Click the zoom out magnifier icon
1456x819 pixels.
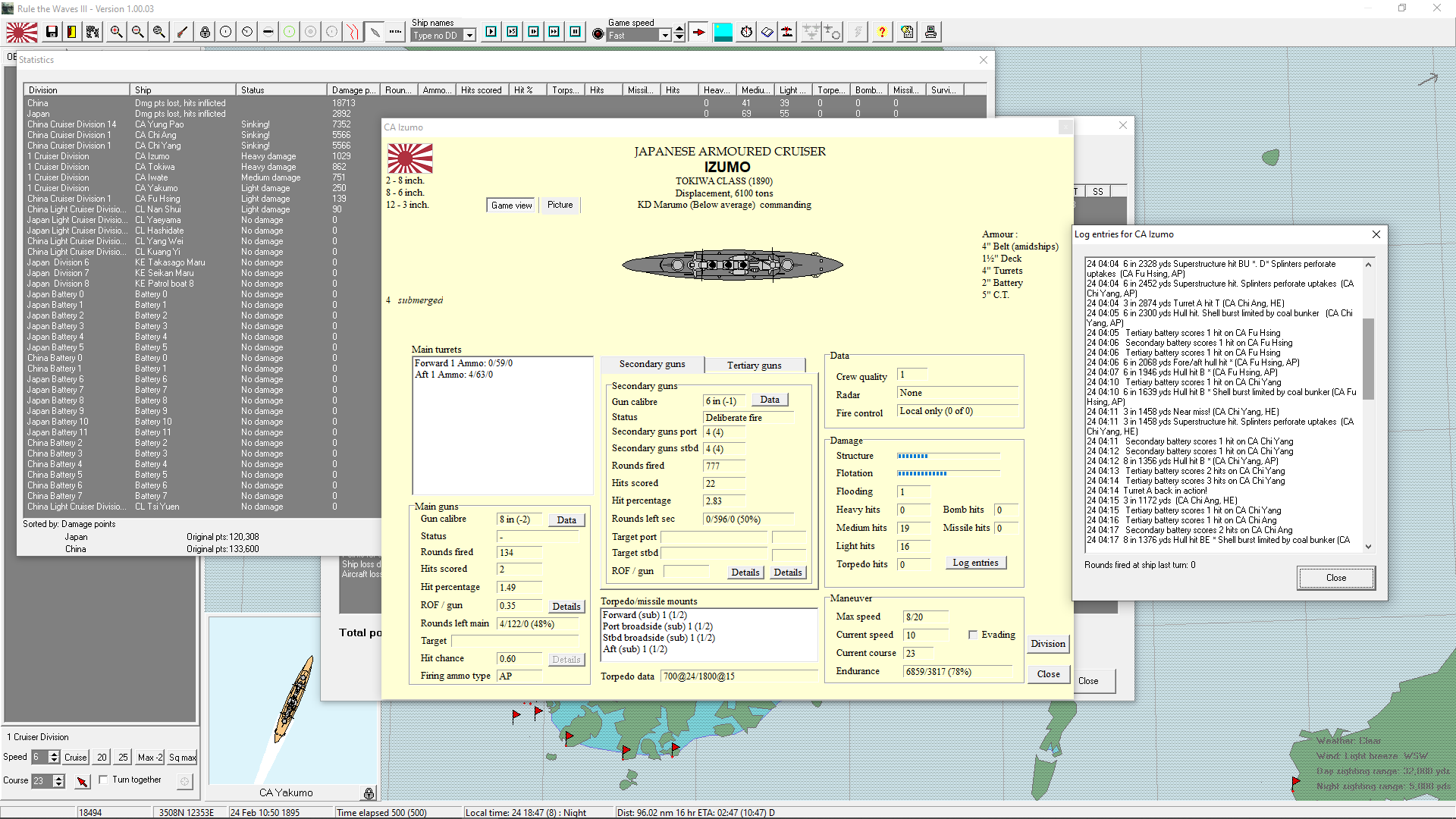coord(137,32)
